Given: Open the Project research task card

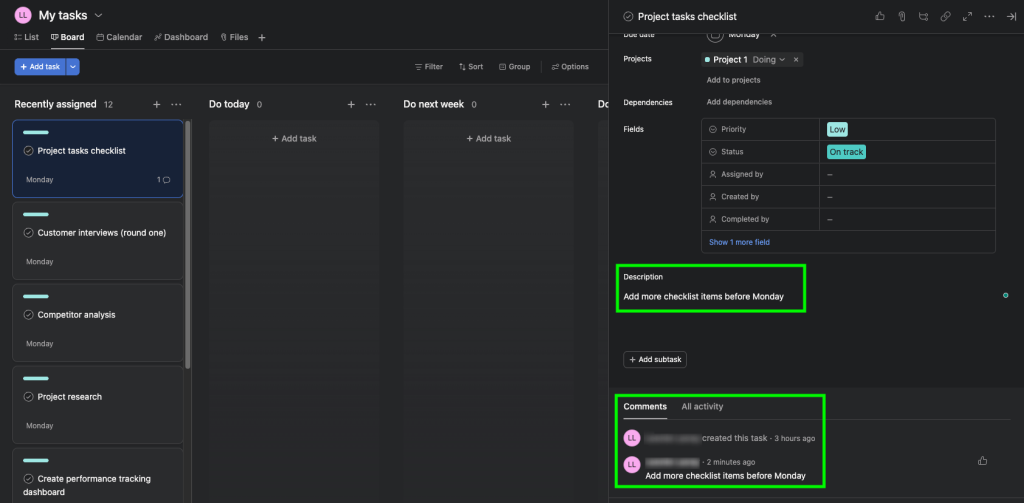Looking at the screenshot, I should [98, 405].
